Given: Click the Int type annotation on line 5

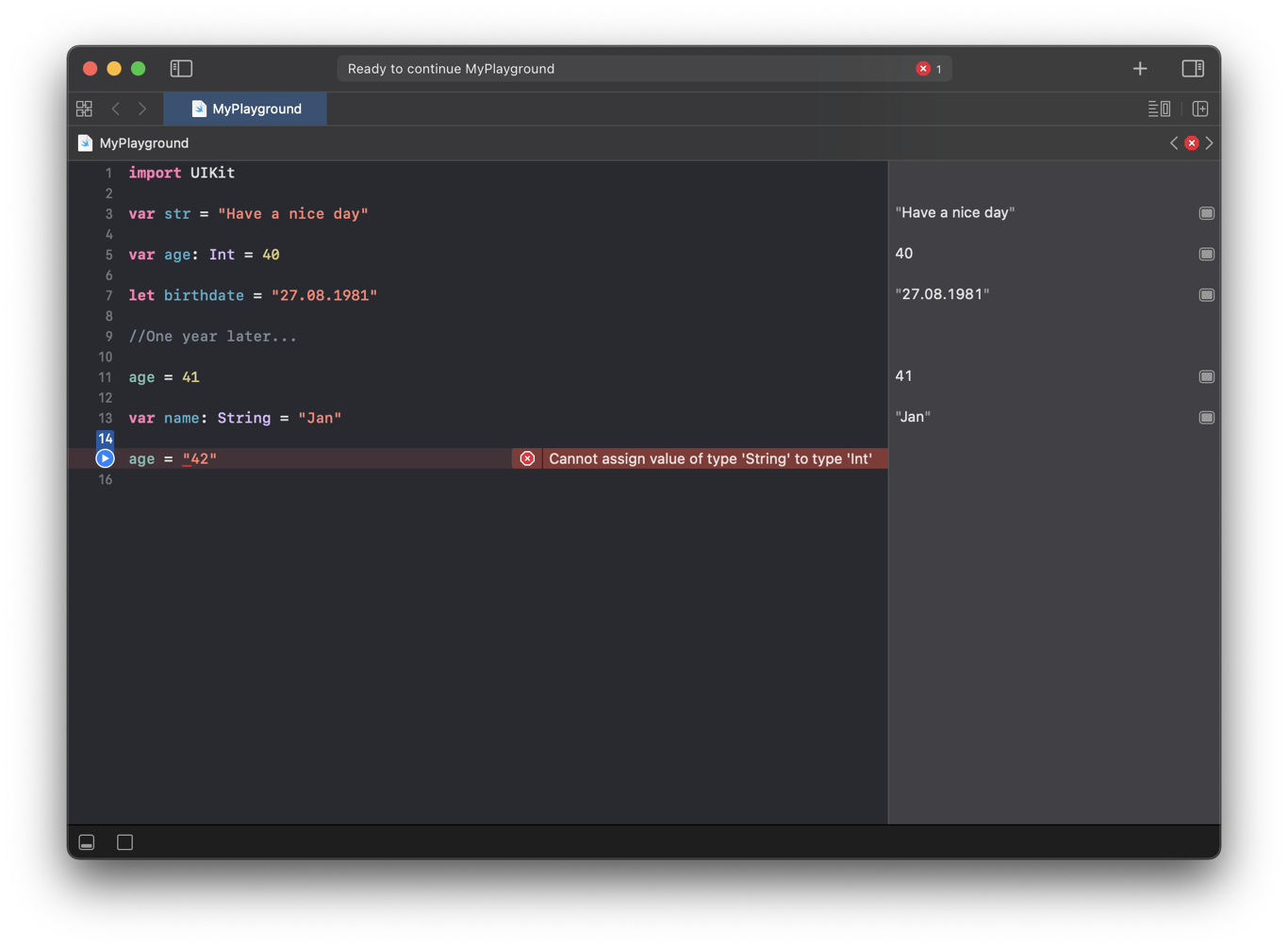Looking at the screenshot, I should (222, 255).
